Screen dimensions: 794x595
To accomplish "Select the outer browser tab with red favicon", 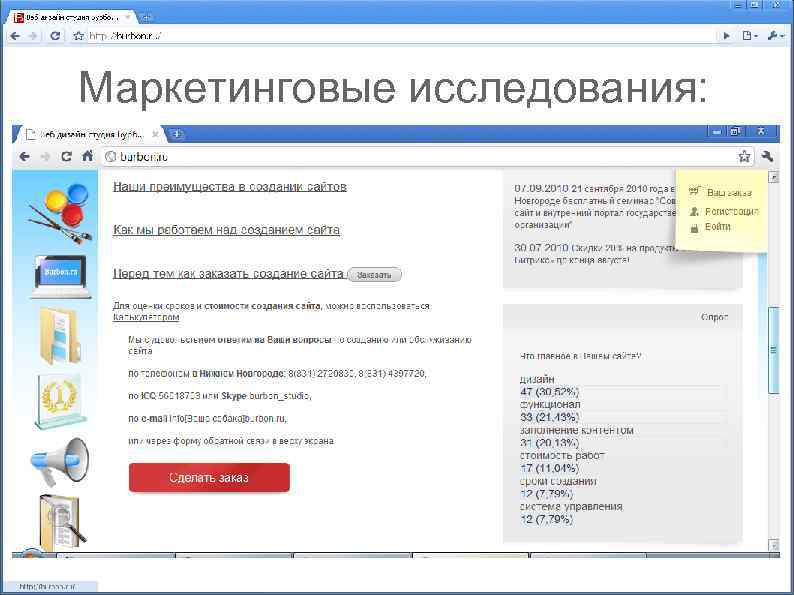I will pos(71,17).
